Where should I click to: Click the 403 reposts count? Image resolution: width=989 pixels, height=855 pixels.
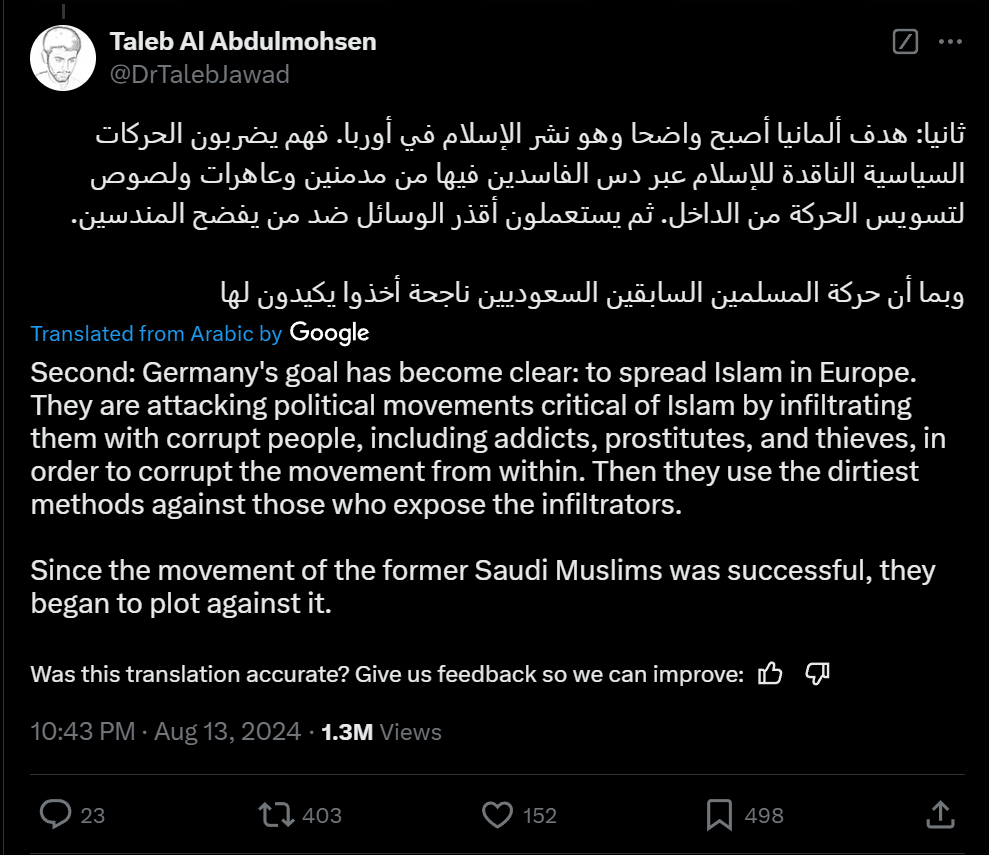coord(321,816)
